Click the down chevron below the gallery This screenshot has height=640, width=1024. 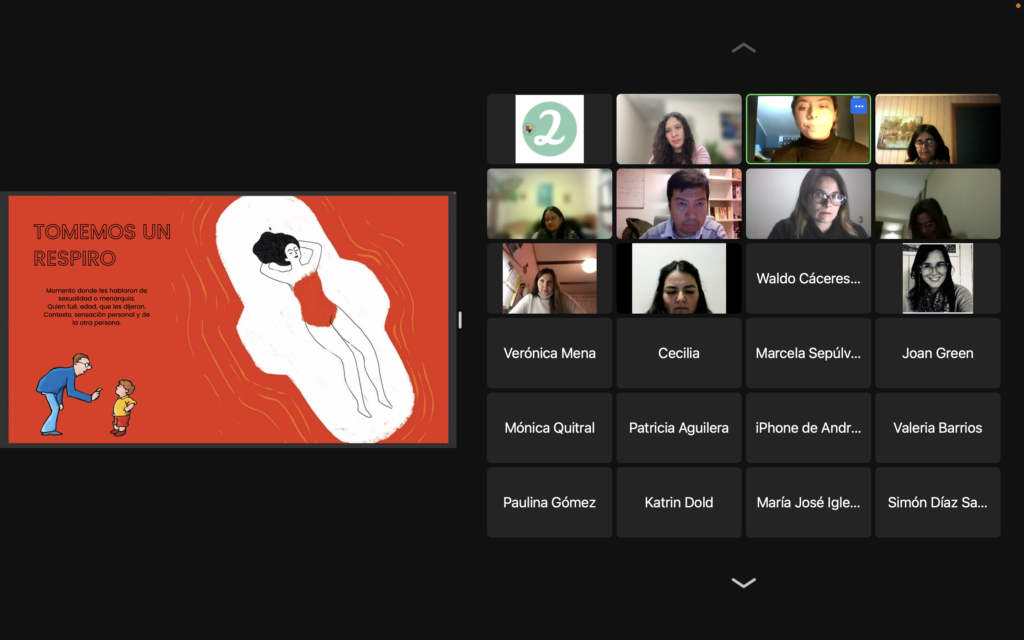743,583
